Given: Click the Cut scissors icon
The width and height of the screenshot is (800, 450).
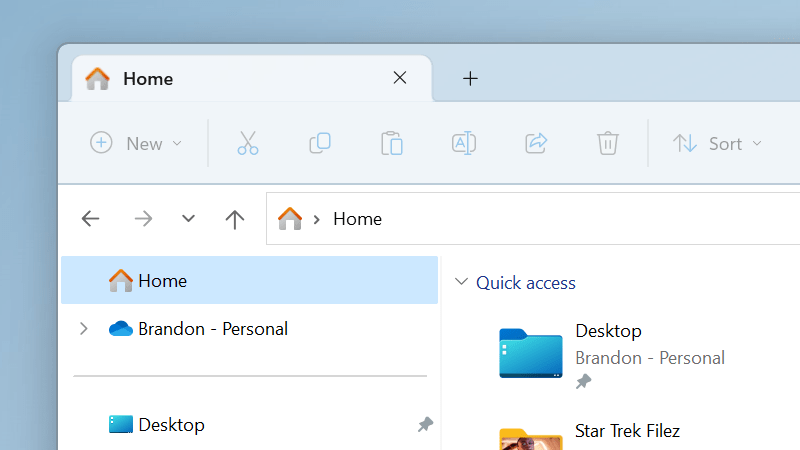Looking at the screenshot, I should (248, 143).
